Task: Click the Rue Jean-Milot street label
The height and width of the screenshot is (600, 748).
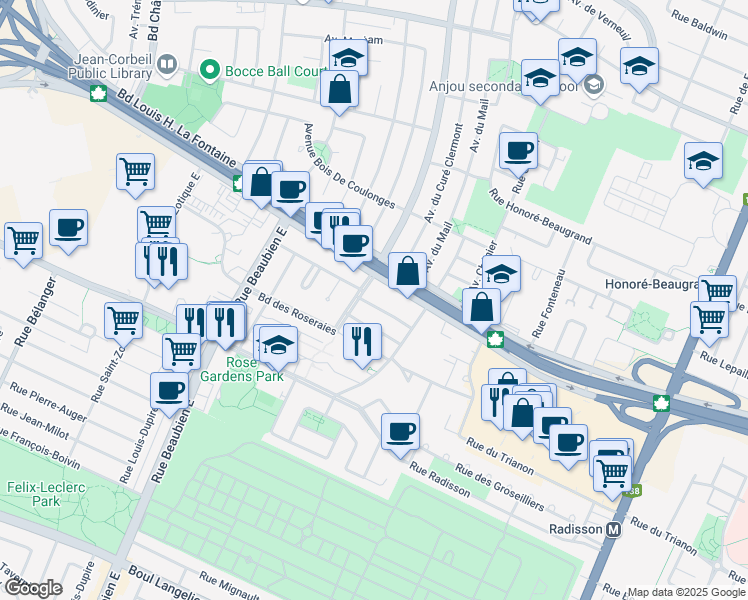Action: (34, 421)
